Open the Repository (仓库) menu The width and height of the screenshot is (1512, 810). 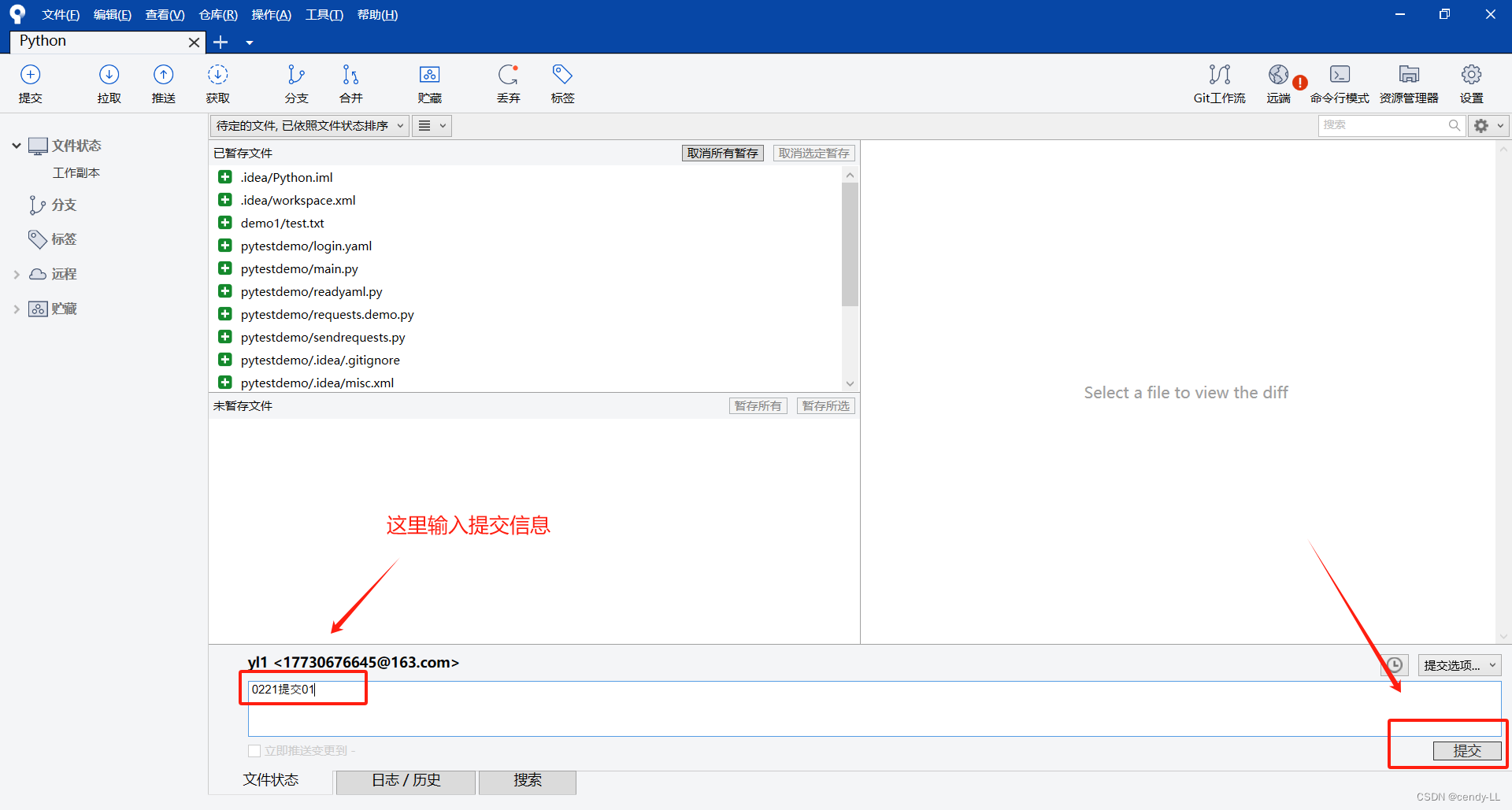coord(218,15)
